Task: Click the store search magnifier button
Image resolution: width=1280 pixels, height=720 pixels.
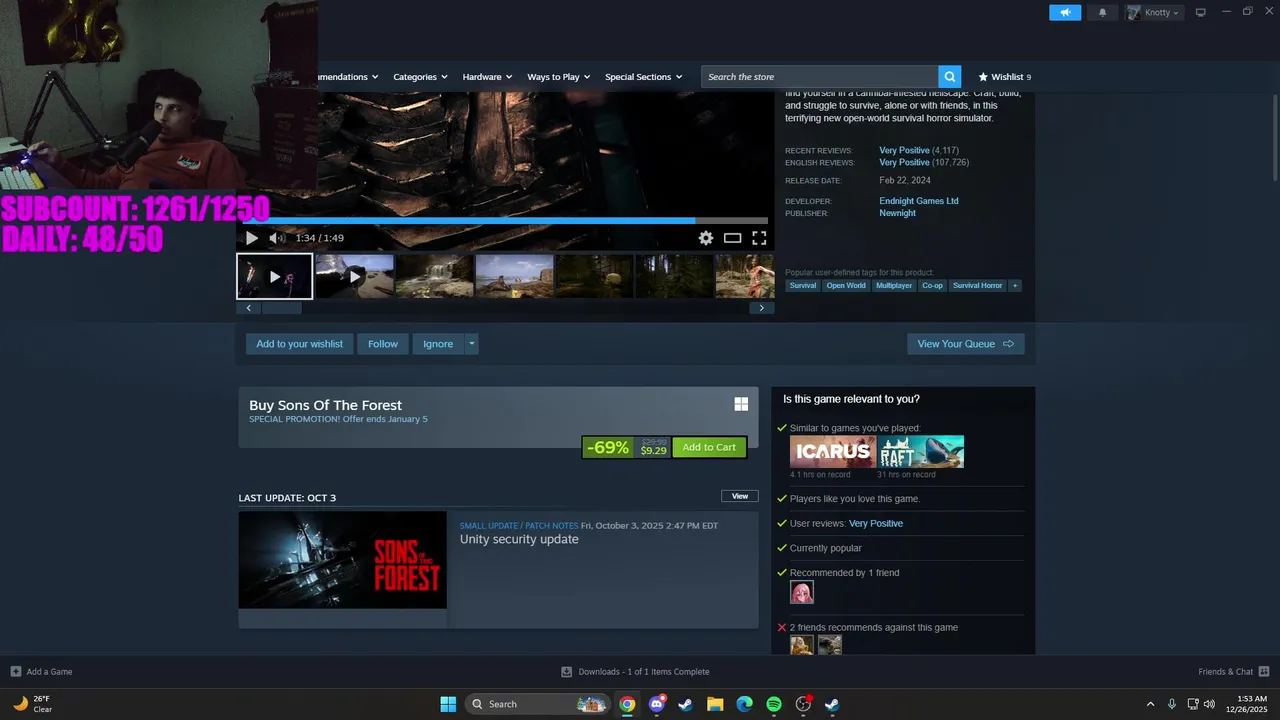Action: point(949,77)
